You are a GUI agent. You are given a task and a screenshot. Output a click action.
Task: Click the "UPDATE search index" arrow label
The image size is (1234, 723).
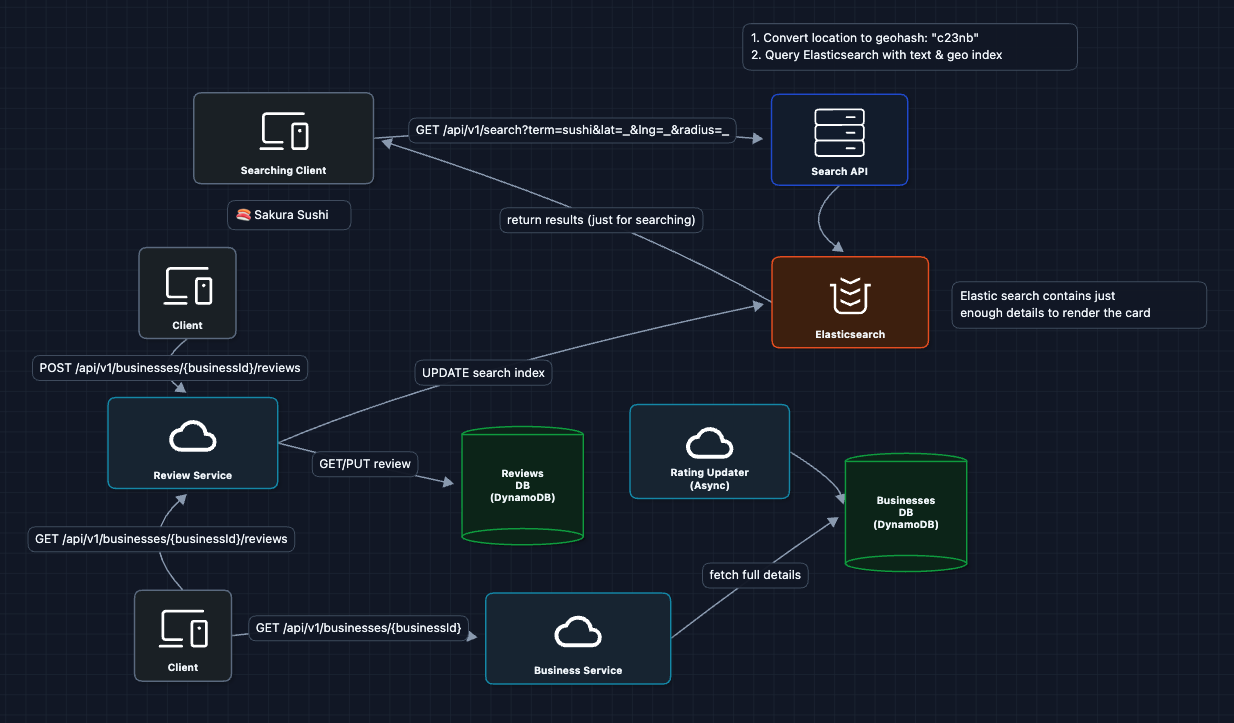[x=484, y=373]
